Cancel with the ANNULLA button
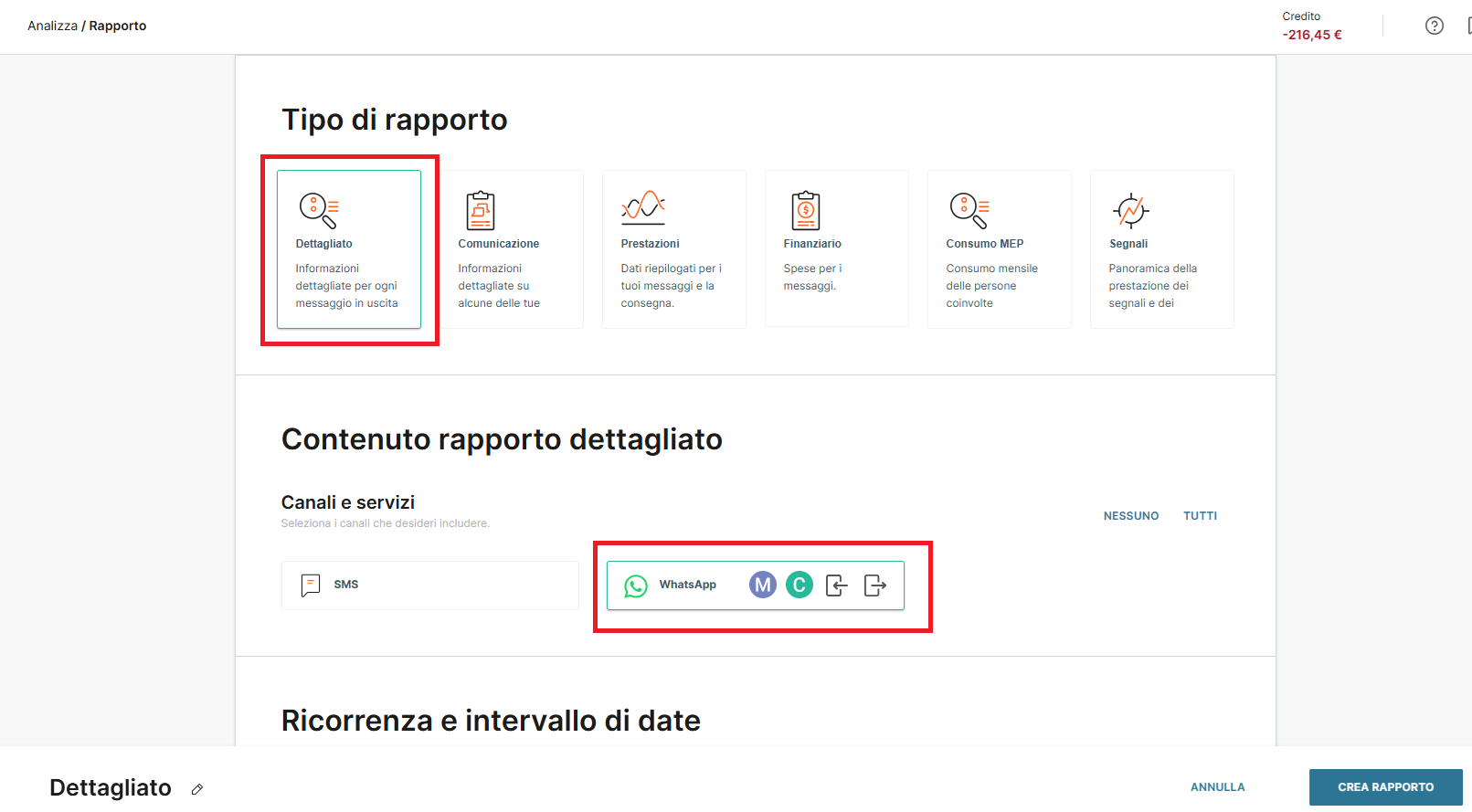The width and height of the screenshot is (1472, 812). click(x=1217, y=787)
